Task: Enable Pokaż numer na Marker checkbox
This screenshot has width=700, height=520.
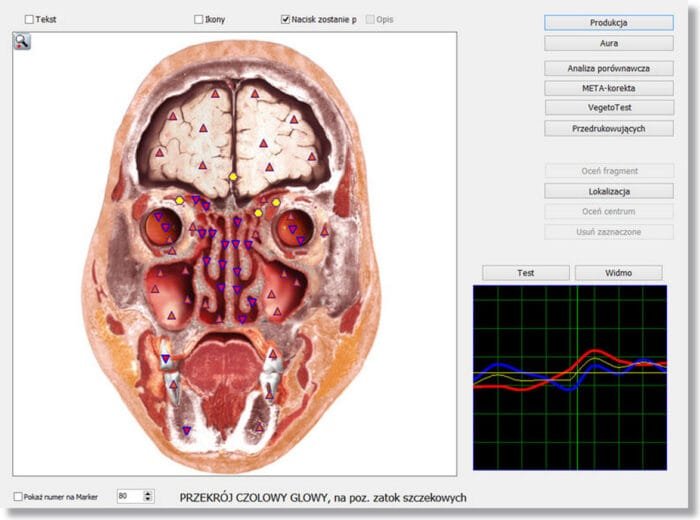Action: point(19,496)
